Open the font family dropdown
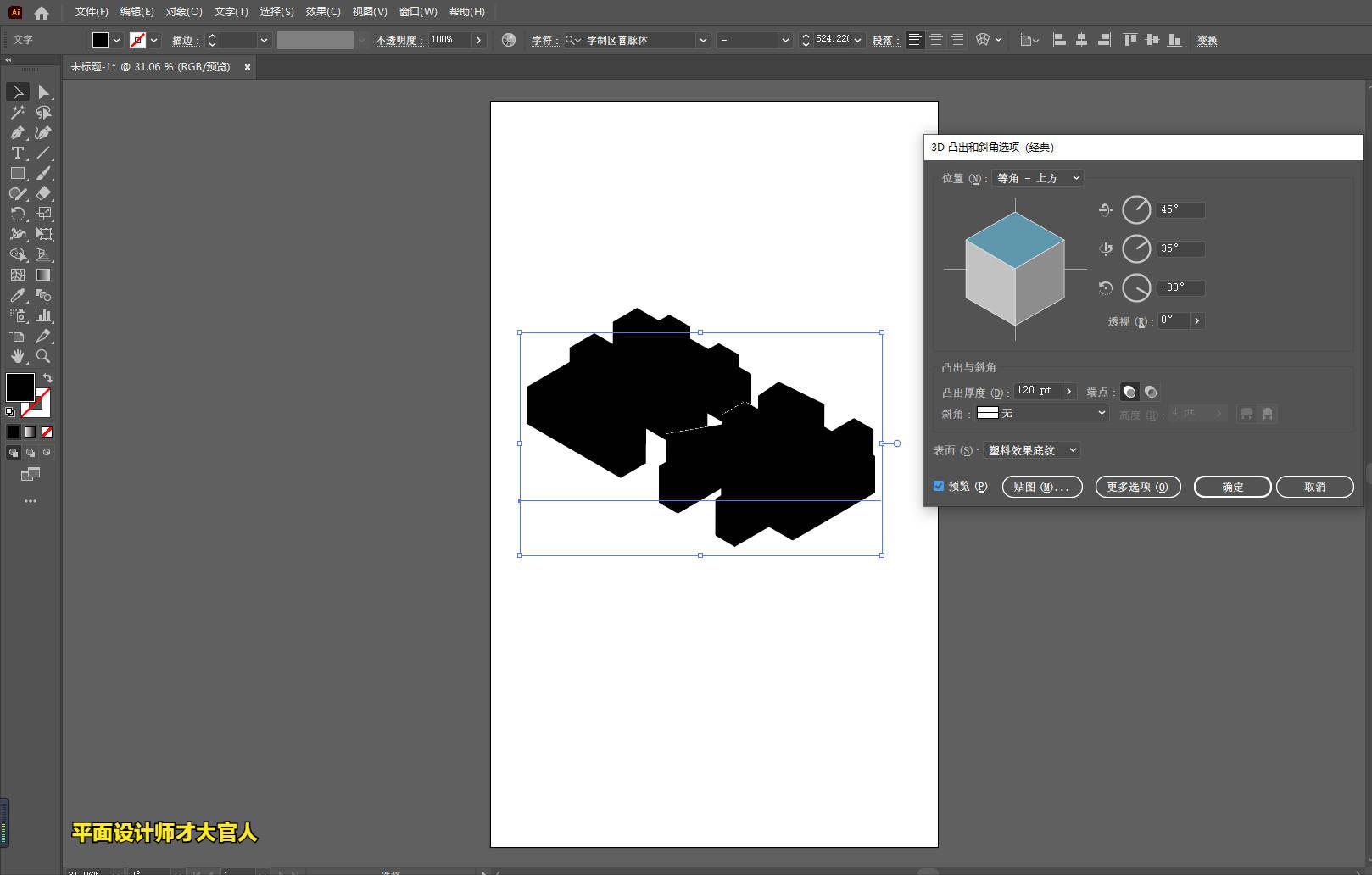Image resolution: width=1372 pixels, height=875 pixels. point(703,40)
